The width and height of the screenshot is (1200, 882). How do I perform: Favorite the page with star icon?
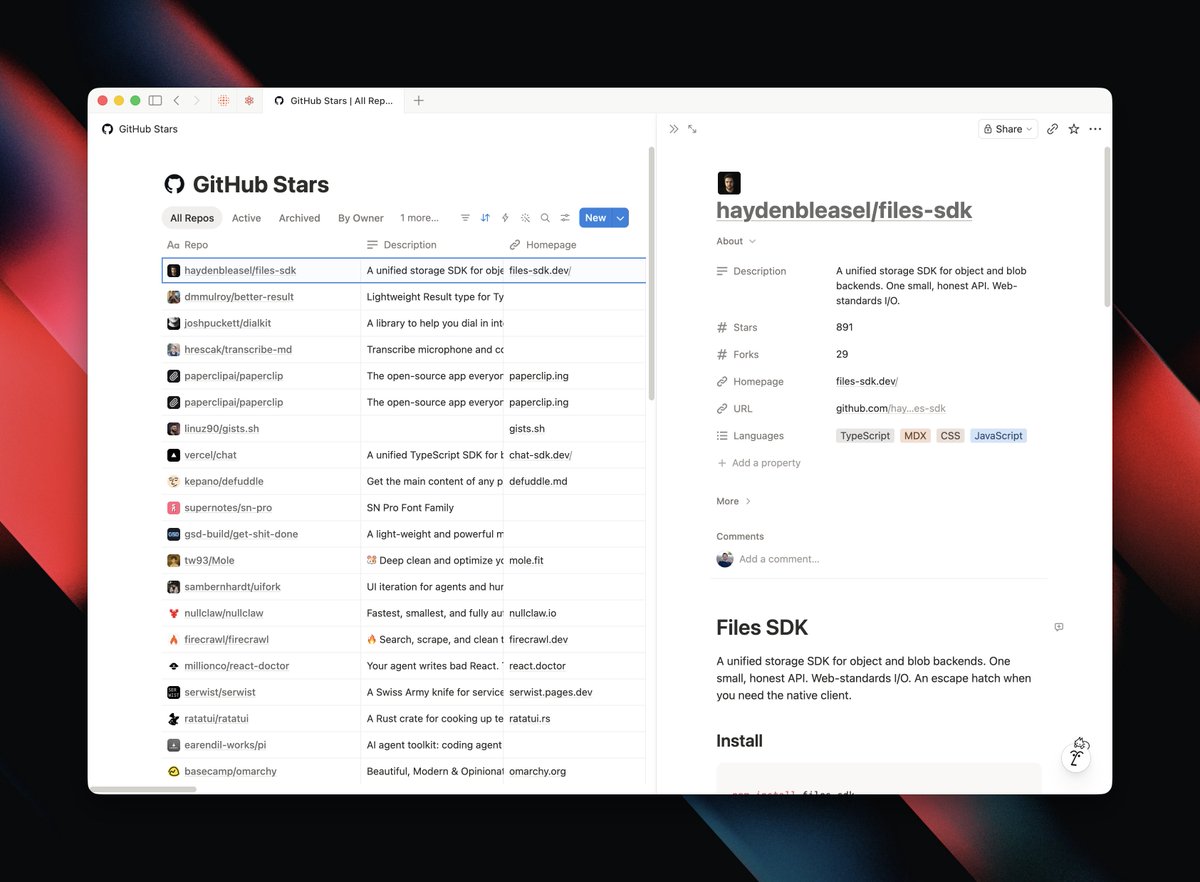pyautogui.click(x=1074, y=129)
